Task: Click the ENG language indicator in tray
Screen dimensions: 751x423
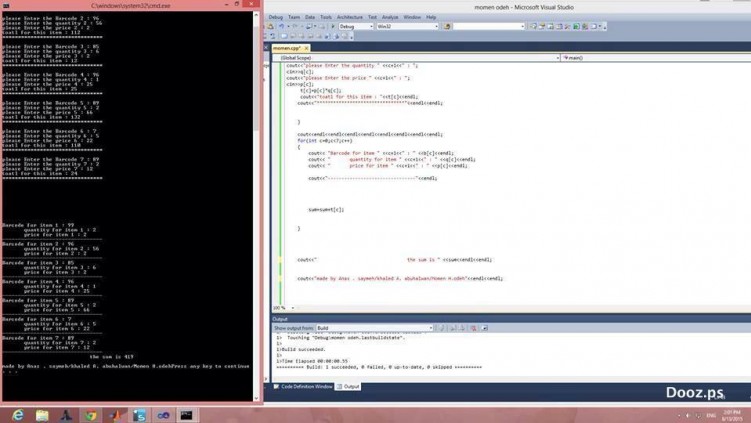Action: click(x=711, y=415)
